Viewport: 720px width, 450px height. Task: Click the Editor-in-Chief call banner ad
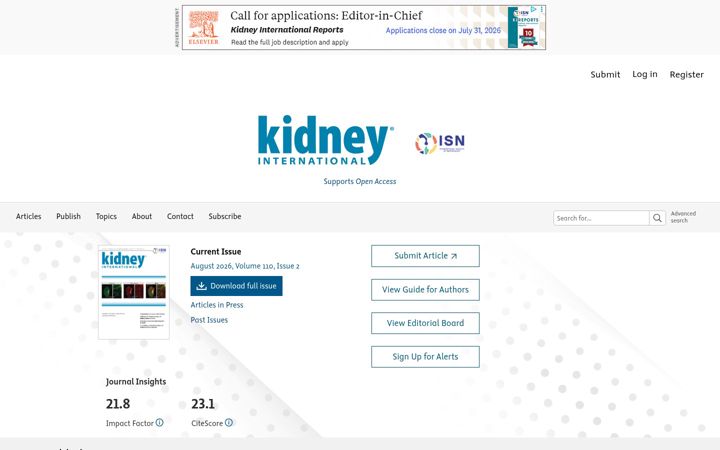pyautogui.click(x=364, y=28)
